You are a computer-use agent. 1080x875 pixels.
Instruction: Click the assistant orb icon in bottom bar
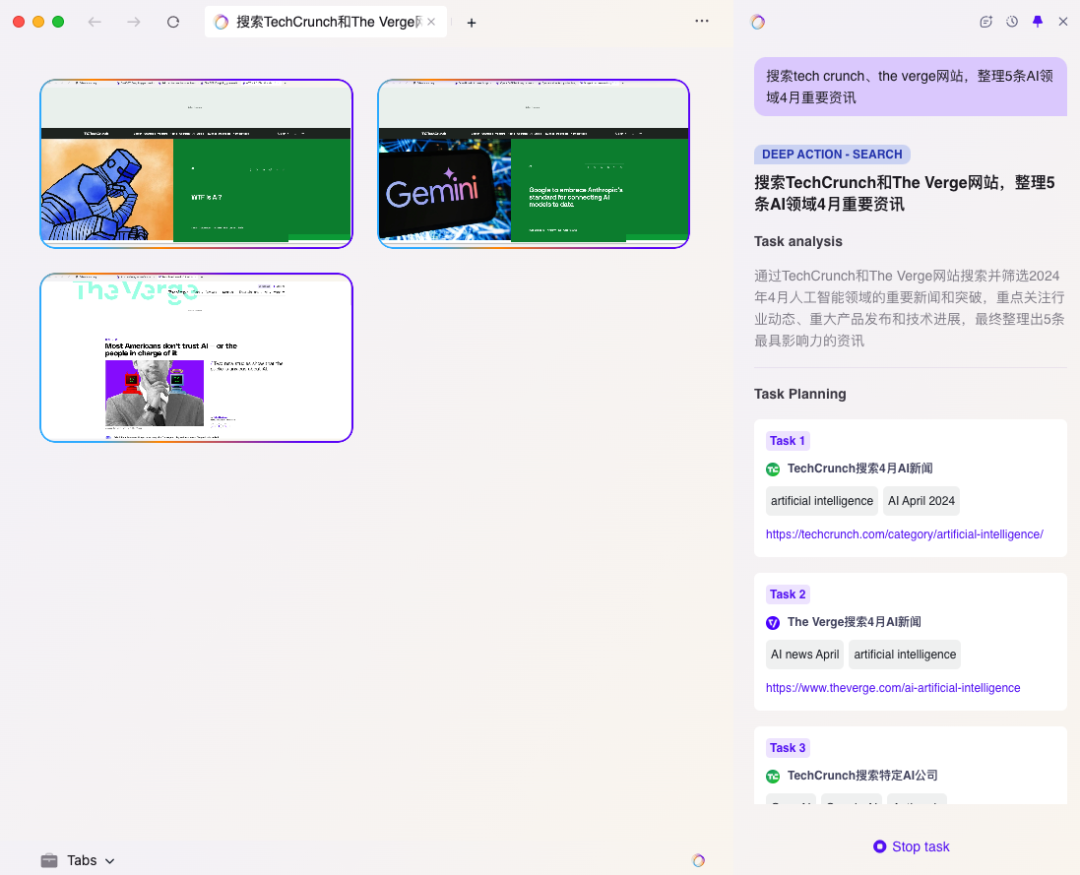698,860
